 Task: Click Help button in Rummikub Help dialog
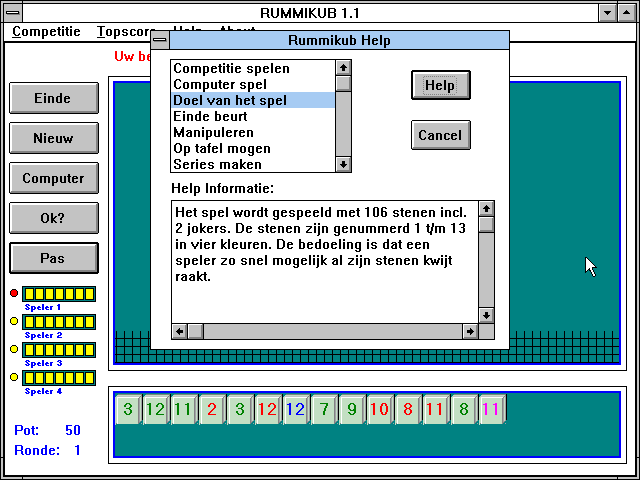tap(440, 85)
